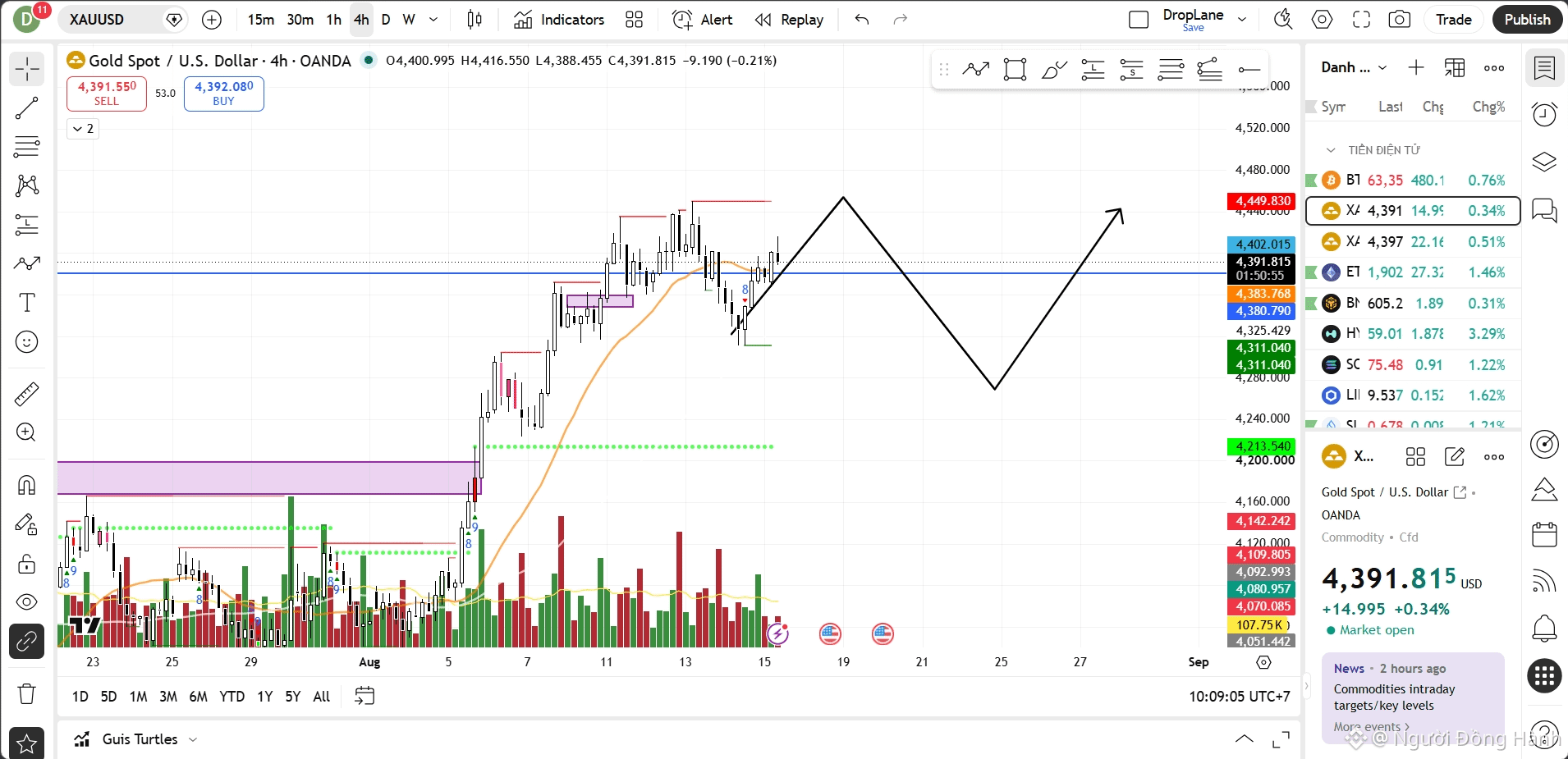Expand the Guis Turtles panel dropdown
The image size is (1568, 759).
click(x=193, y=739)
